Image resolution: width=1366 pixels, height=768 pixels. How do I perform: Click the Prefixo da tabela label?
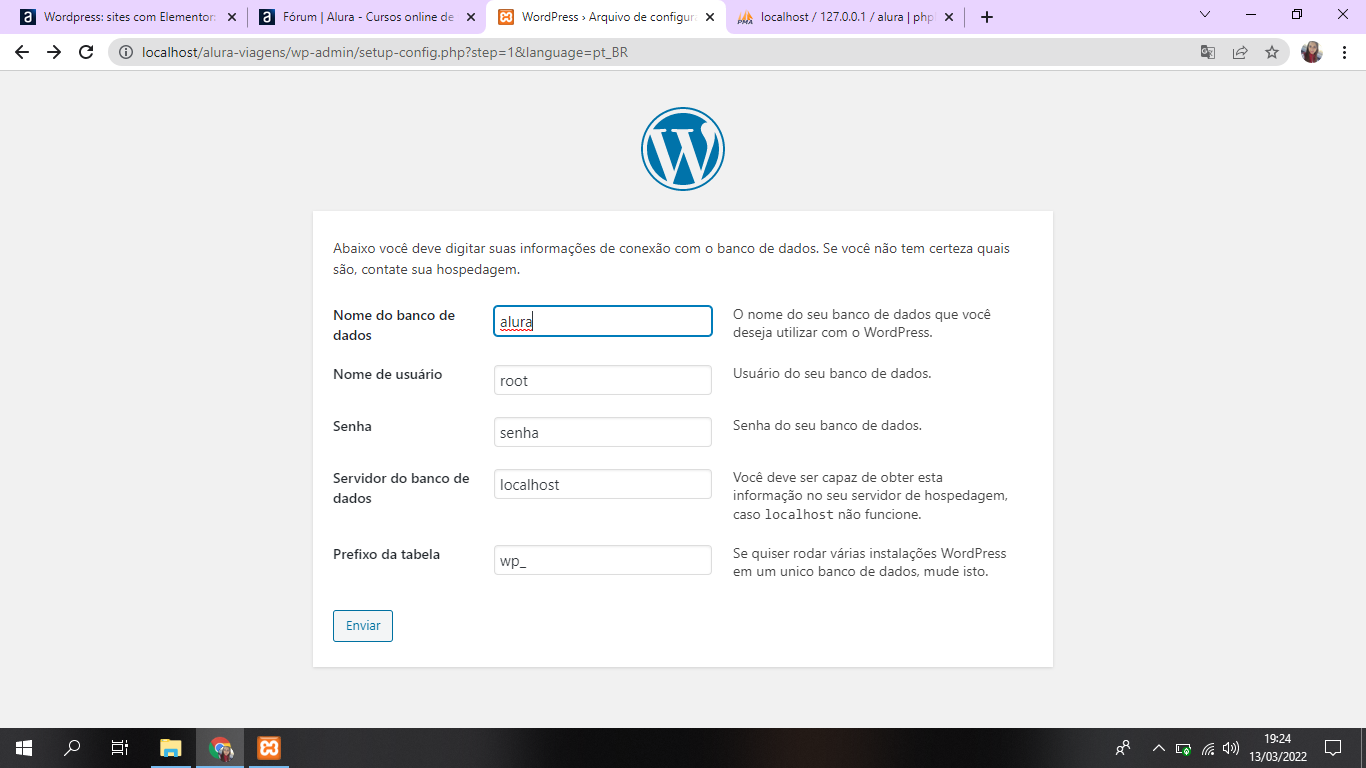(386, 554)
